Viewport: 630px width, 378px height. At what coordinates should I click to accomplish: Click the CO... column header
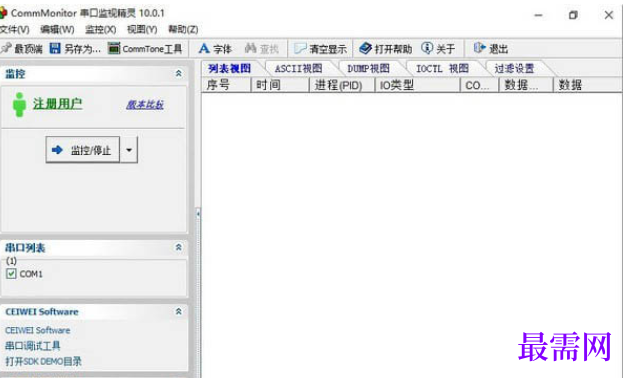click(480, 85)
